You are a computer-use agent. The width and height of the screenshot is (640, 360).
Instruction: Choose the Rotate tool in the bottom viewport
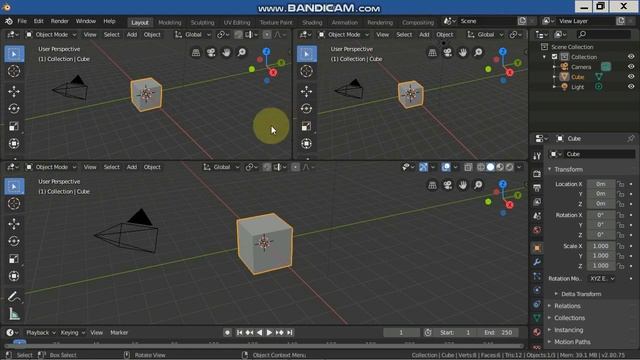tap(14, 241)
